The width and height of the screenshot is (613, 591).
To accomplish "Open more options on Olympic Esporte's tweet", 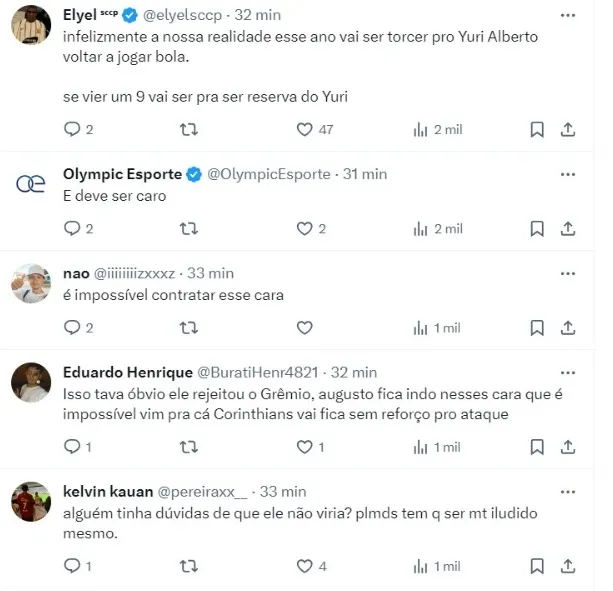I will [x=567, y=173].
